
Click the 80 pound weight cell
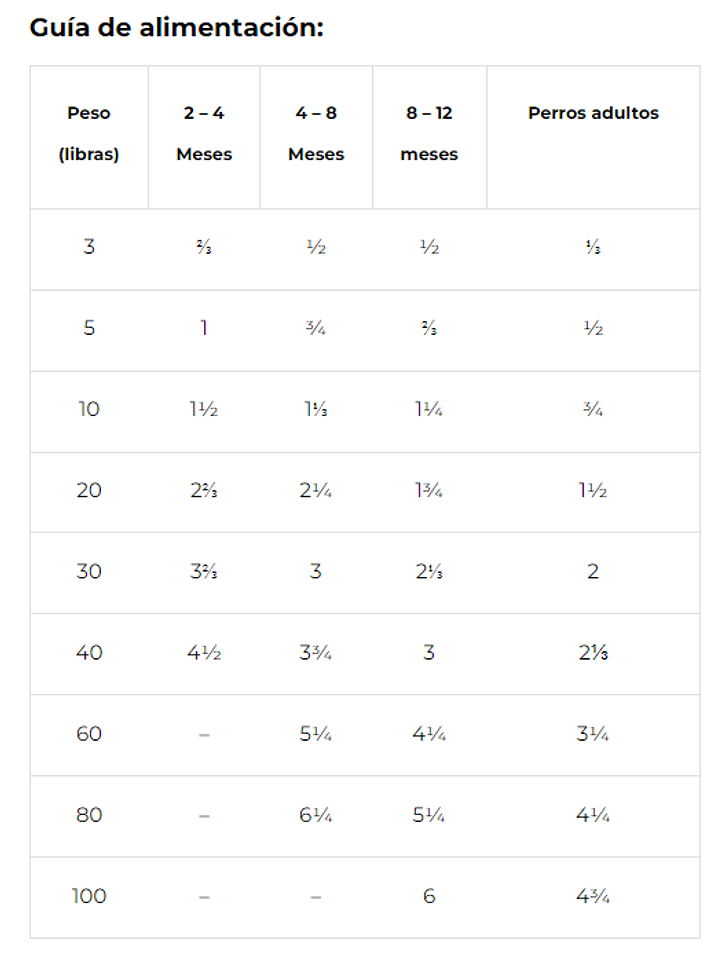point(89,815)
